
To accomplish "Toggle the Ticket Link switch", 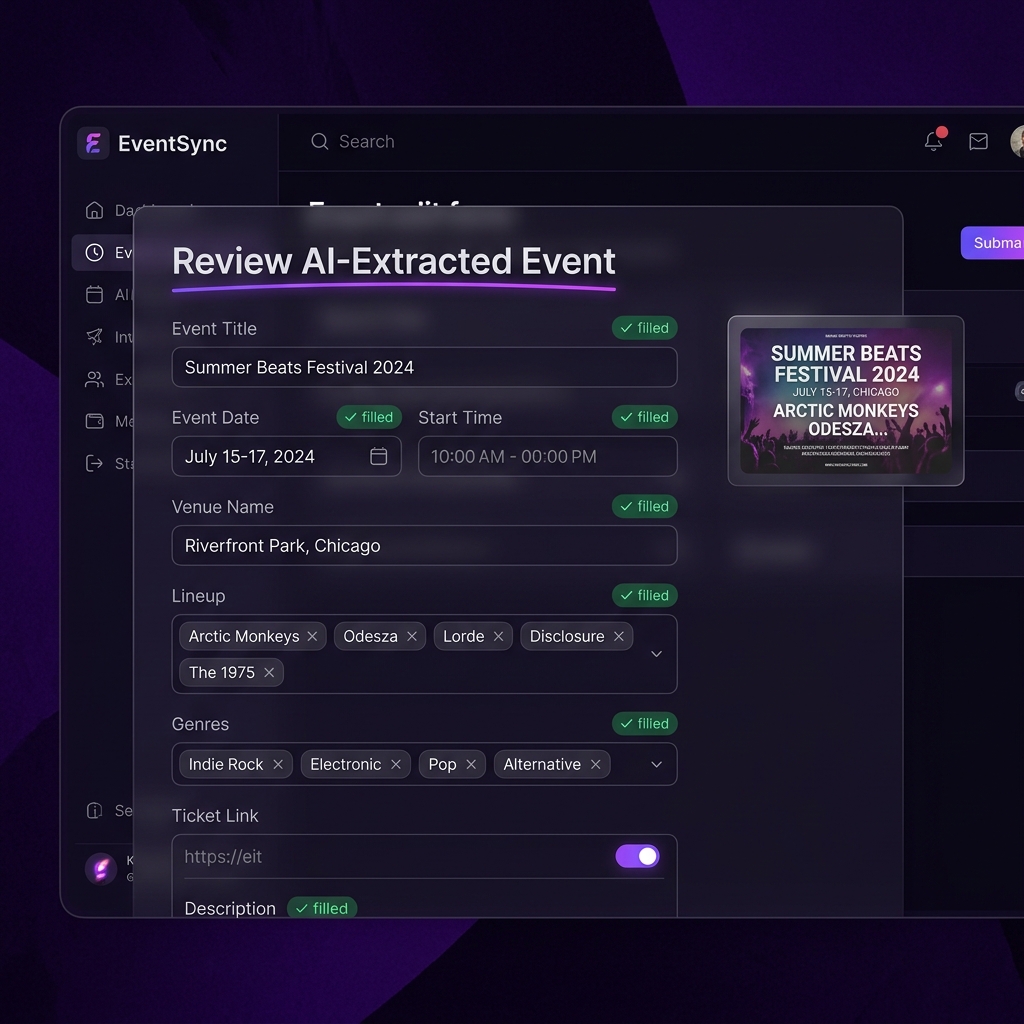I will pos(637,856).
